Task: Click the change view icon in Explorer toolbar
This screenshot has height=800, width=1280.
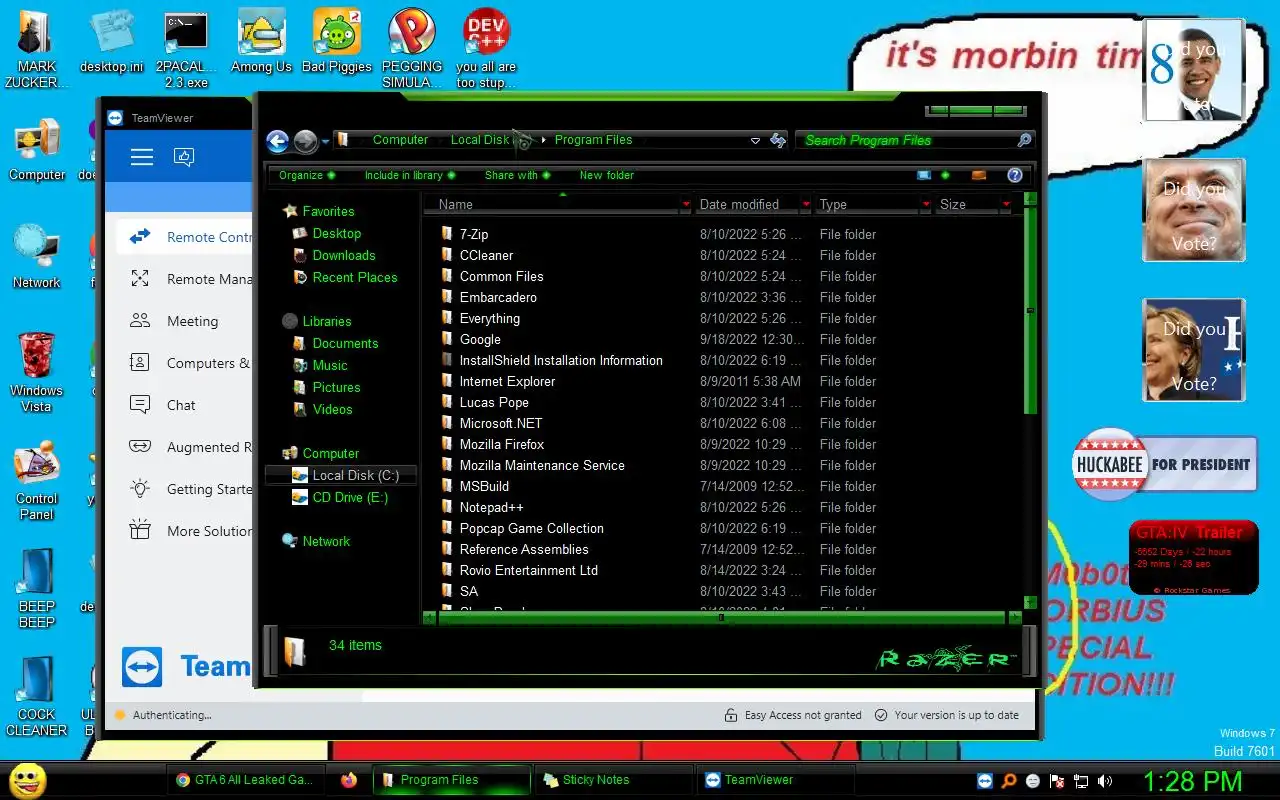Action: coord(924,175)
